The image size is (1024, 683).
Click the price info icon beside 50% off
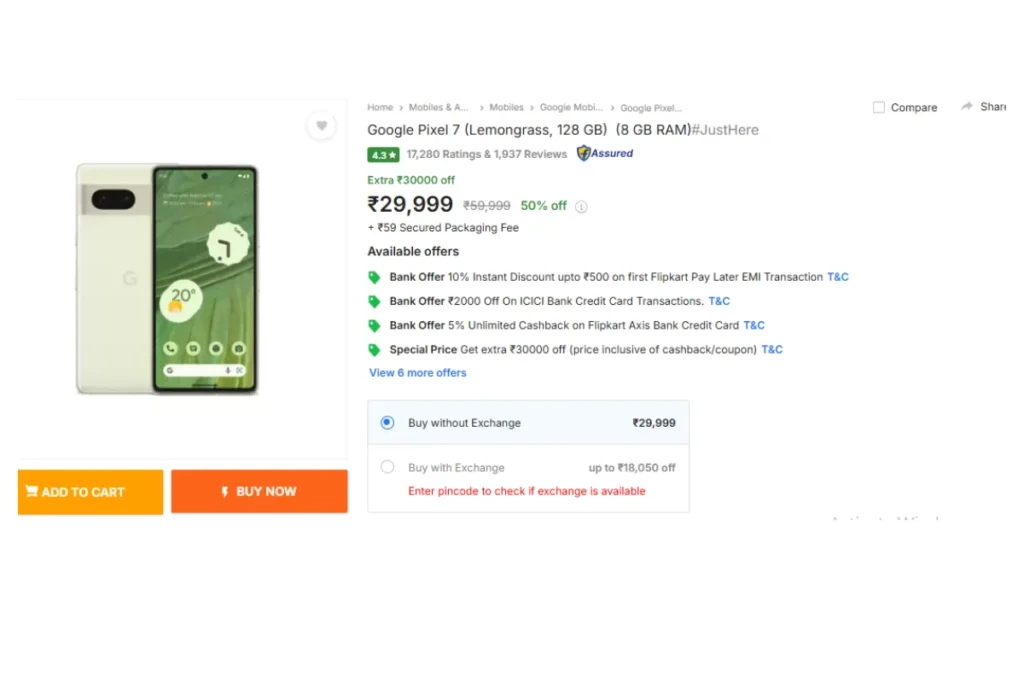[x=581, y=206]
